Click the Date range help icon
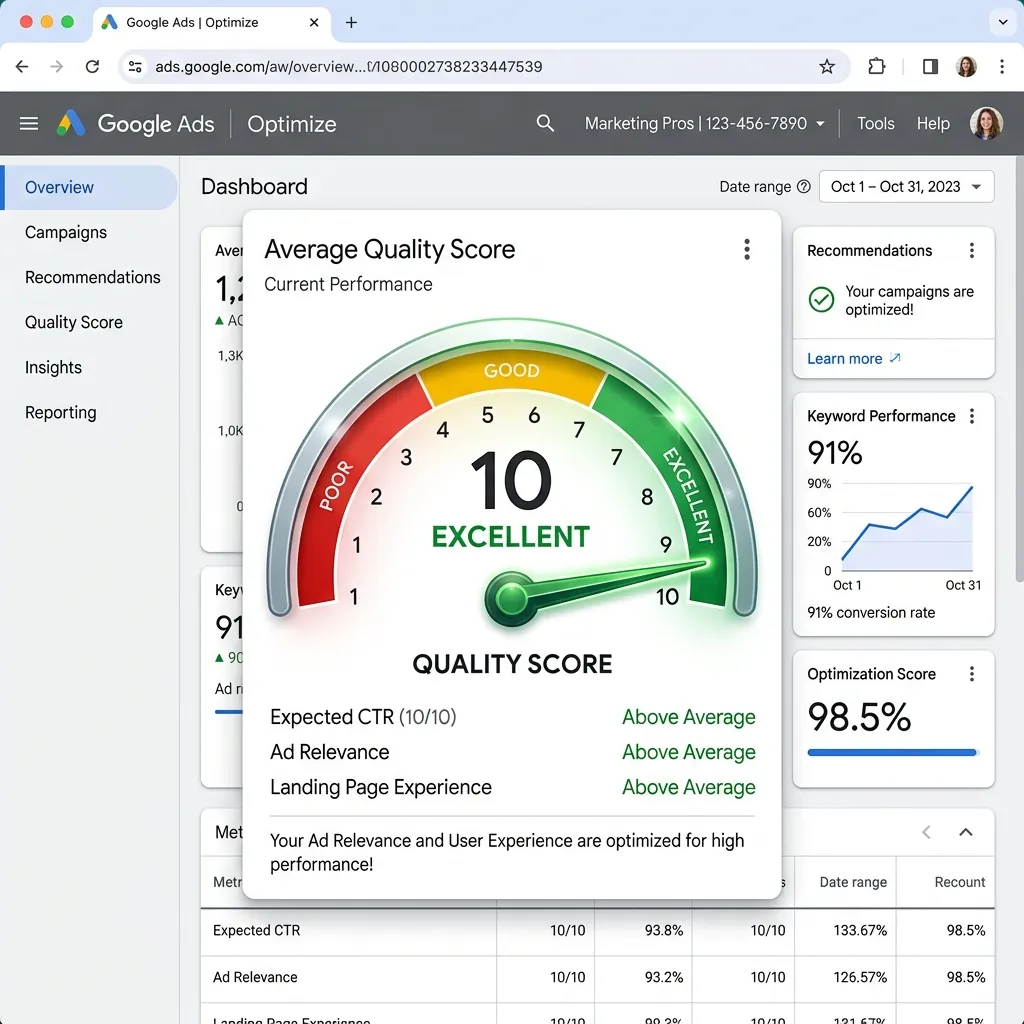The height and width of the screenshot is (1024, 1024). (804, 187)
